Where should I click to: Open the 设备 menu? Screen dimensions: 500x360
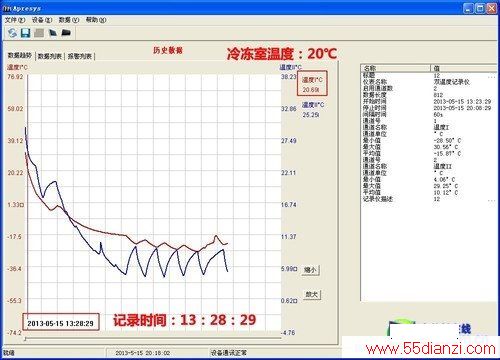point(42,20)
